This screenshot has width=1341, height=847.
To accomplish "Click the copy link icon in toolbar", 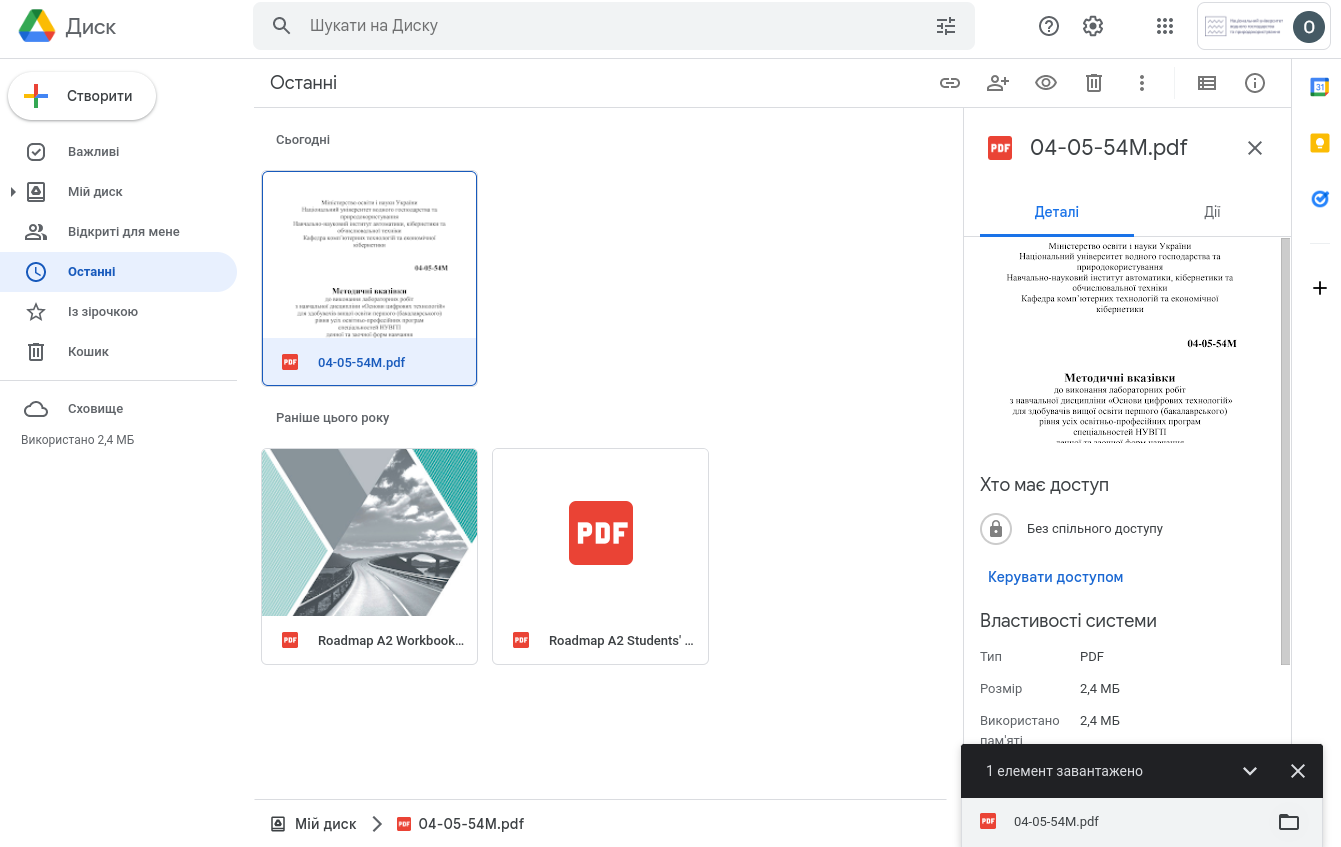I will (949, 83).
